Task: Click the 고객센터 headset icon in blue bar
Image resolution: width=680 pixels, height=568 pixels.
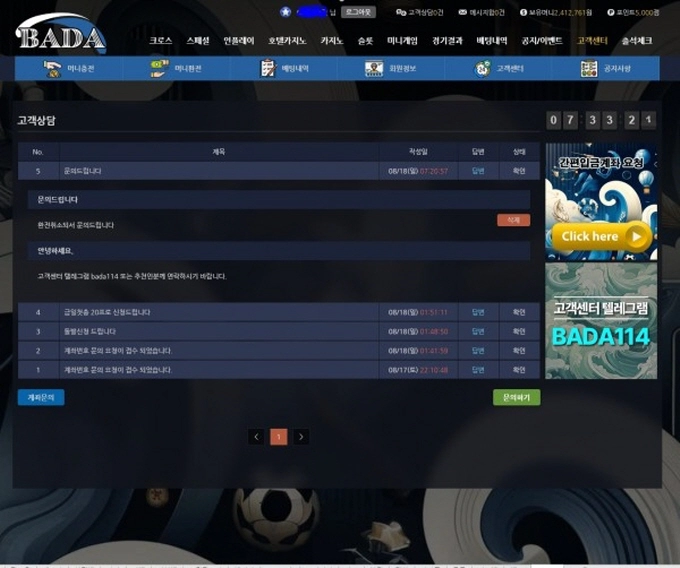Action: (x=482, y=69)
